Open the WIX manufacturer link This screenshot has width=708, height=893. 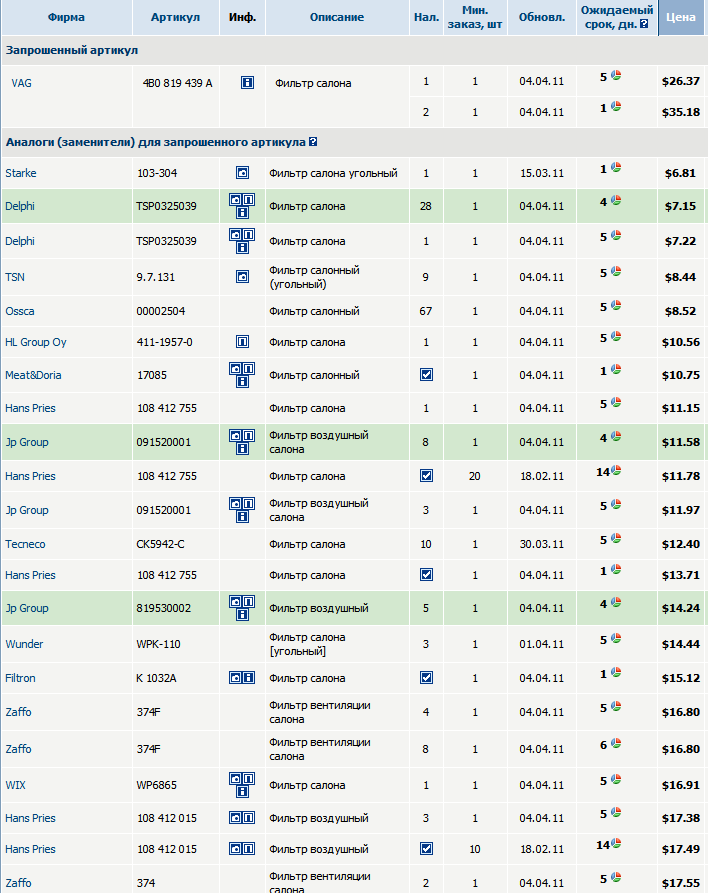click(15, 785)
